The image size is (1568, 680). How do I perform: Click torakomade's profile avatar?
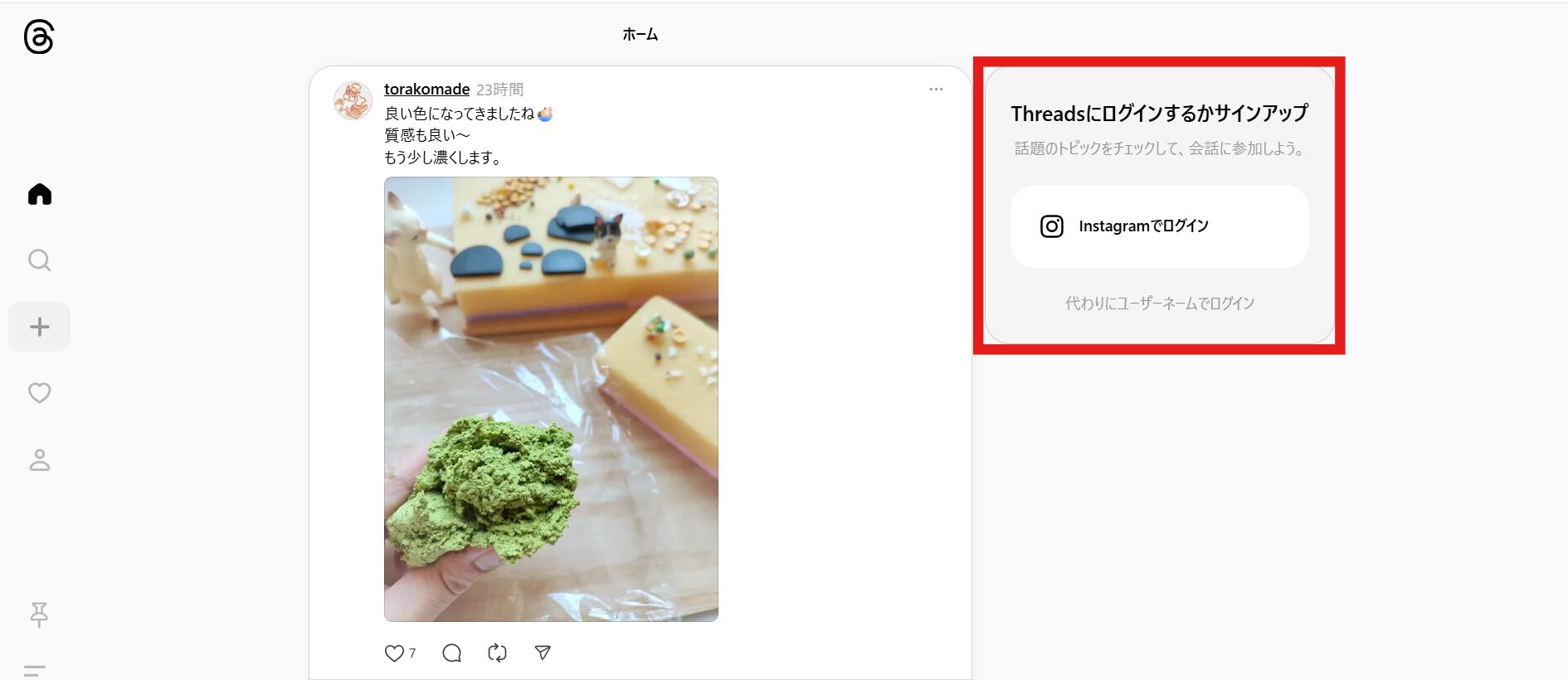tap(353, 100)
